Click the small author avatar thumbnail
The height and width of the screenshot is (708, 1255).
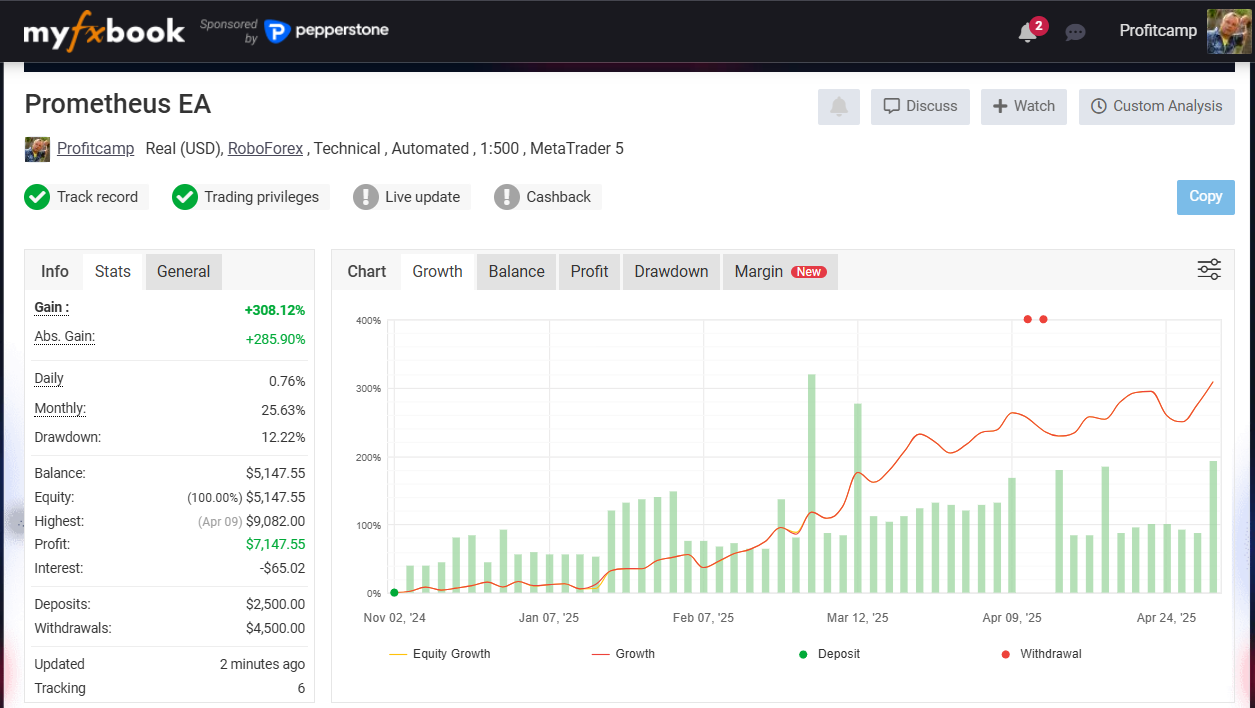[37, 149]
